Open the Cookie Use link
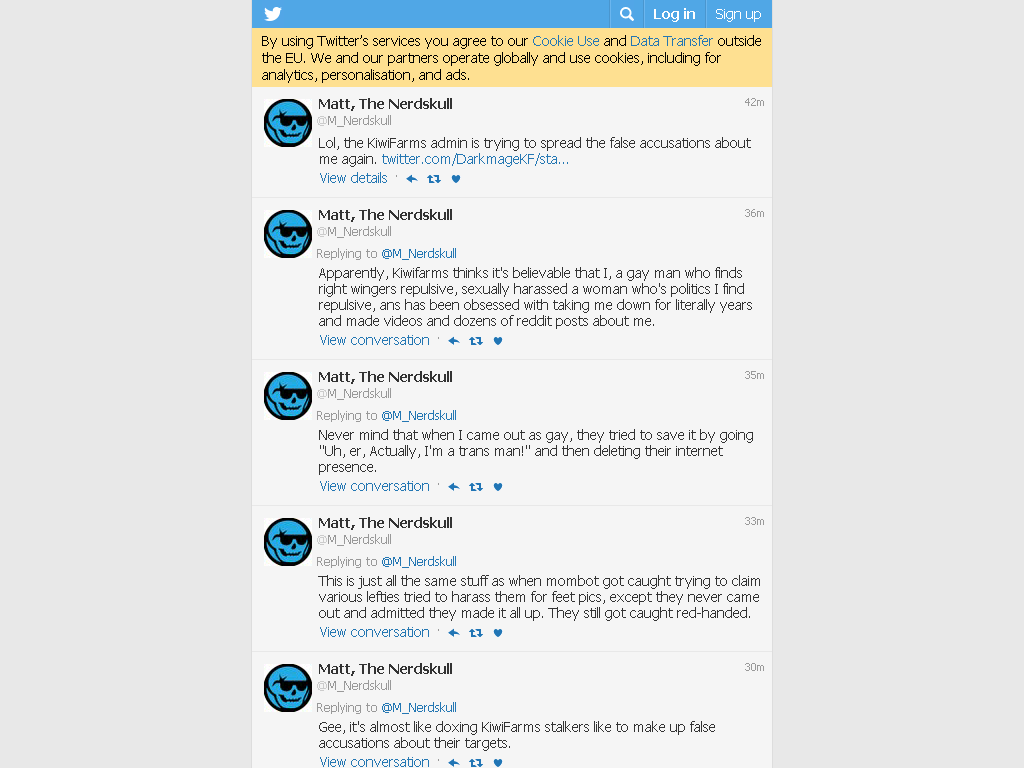1024x768 pixels. (566, 41)
